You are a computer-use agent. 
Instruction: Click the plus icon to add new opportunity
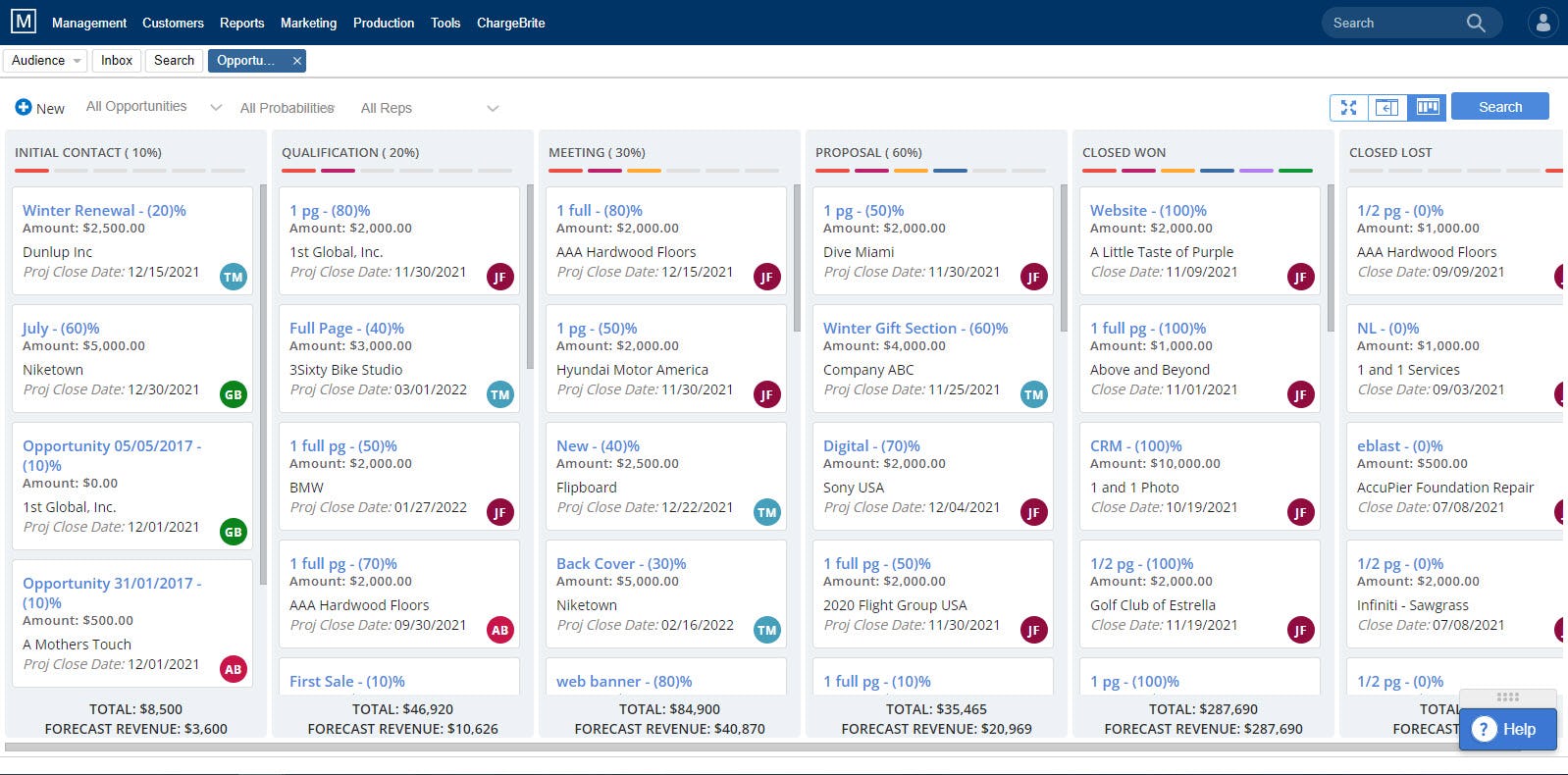pyautogui.click(x=24, y=107)
